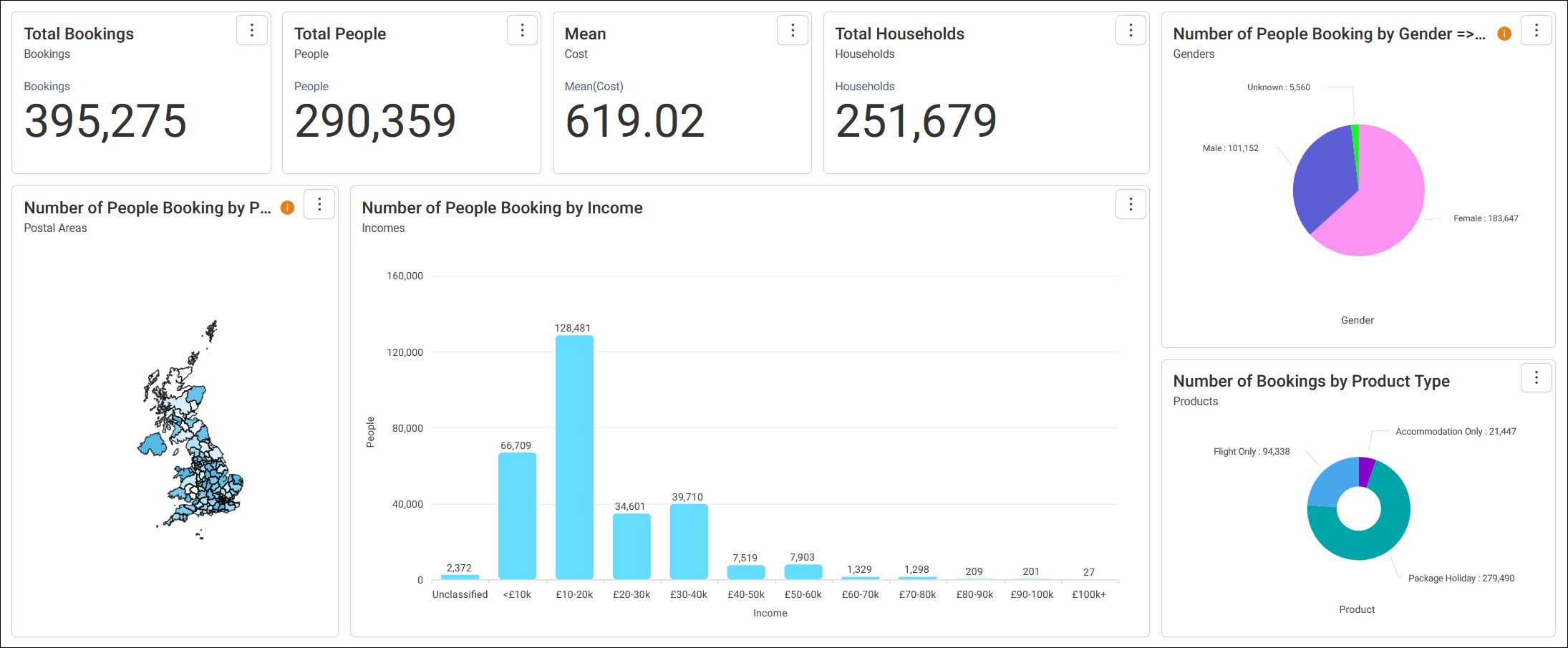Open the Total People card kebab menu
This screenshot has width=1568, height=648.
[522, 30]
